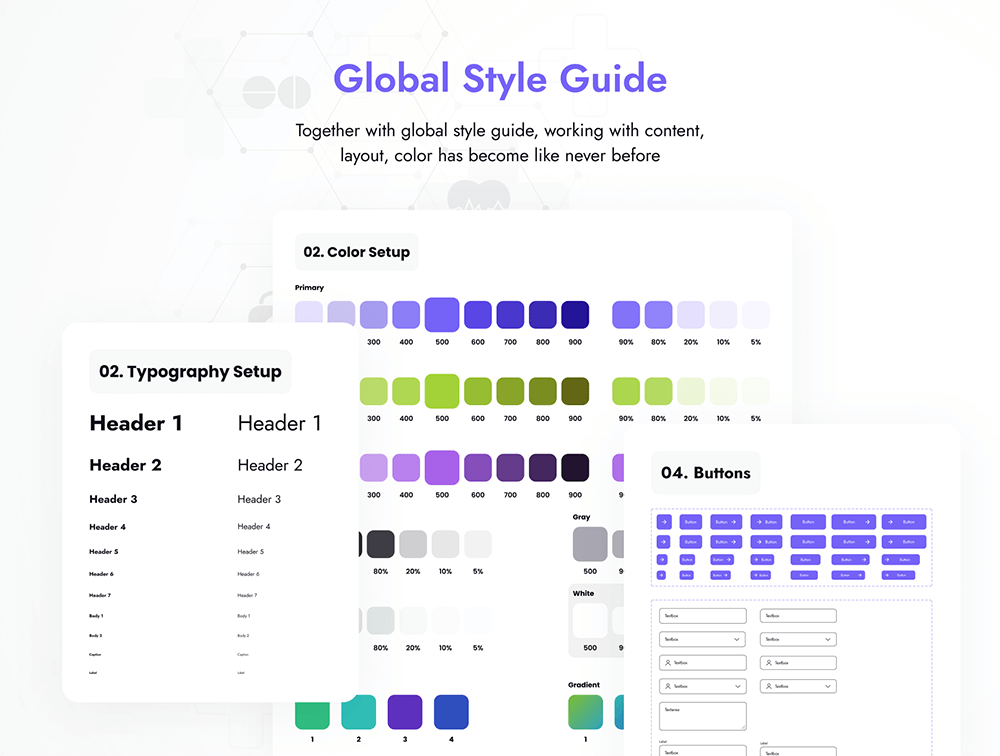
Task: Expand the left Textbox dropdown without user icon
Action: click(x=737, y=639)
